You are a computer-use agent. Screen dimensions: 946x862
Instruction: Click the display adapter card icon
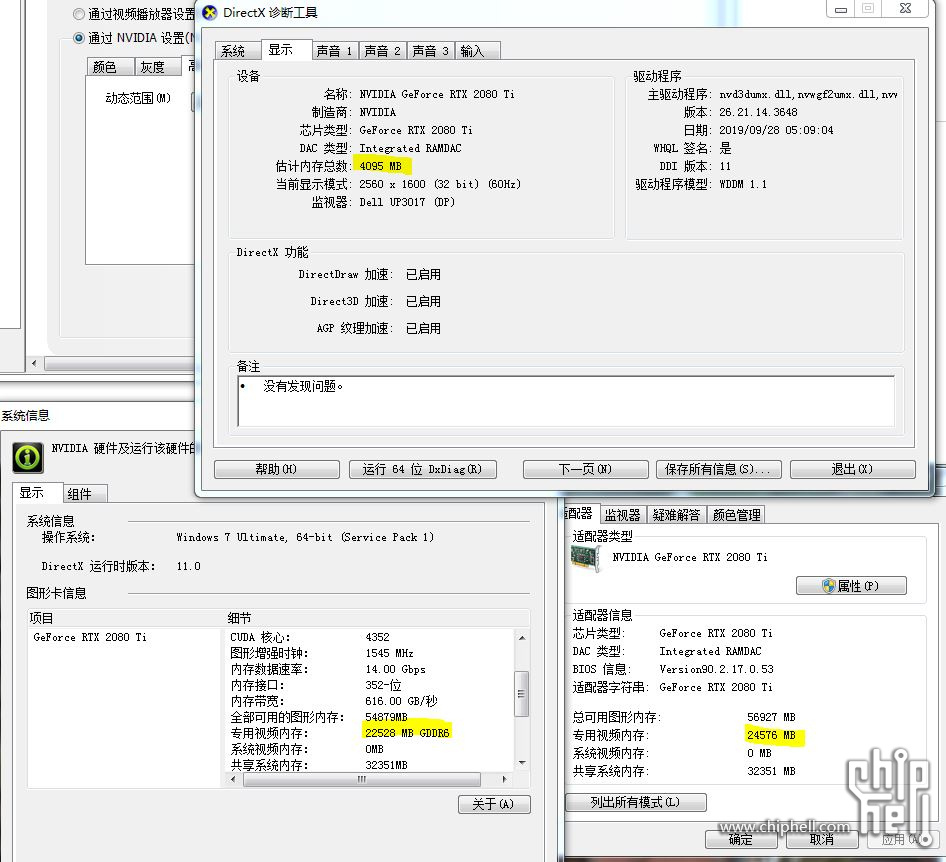pos(585,558)
